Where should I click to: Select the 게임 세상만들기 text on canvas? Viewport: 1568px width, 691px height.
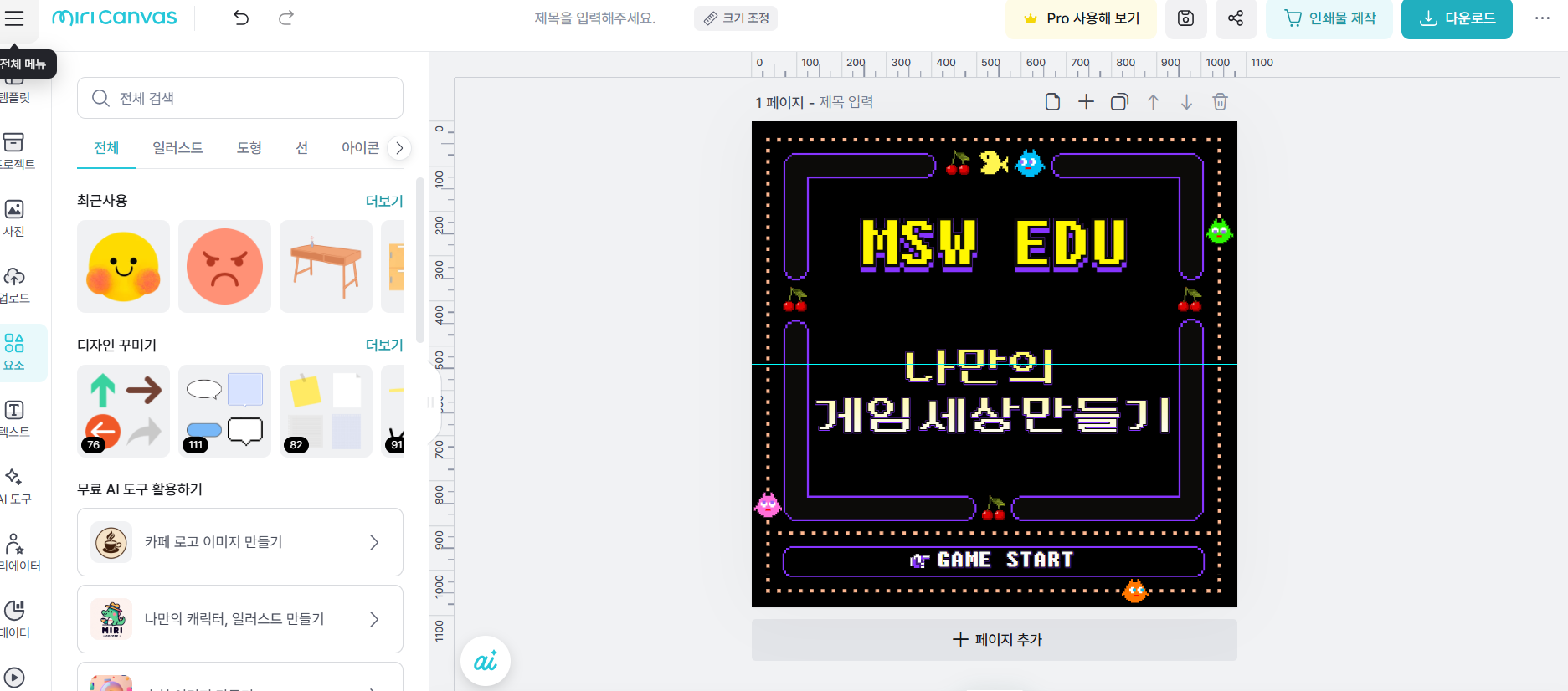tap(993, 414)
